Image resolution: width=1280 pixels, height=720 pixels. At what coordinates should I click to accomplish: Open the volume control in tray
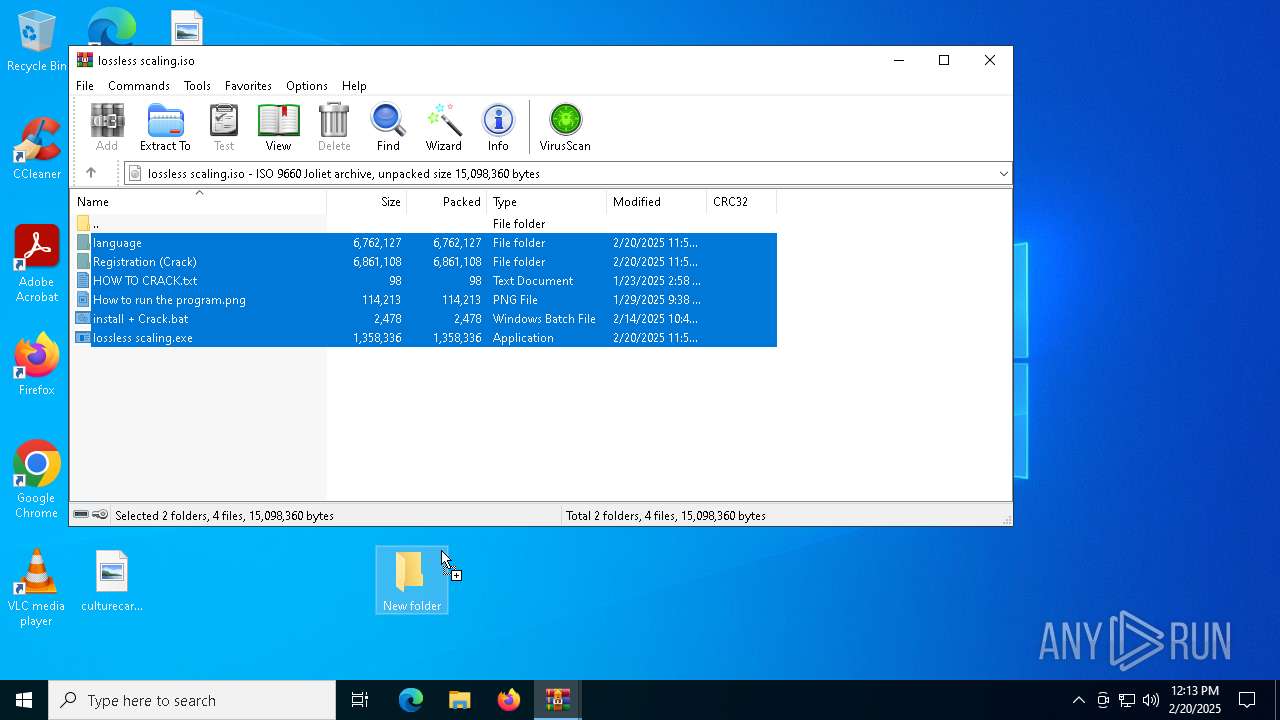click(x=1151, y=700)
